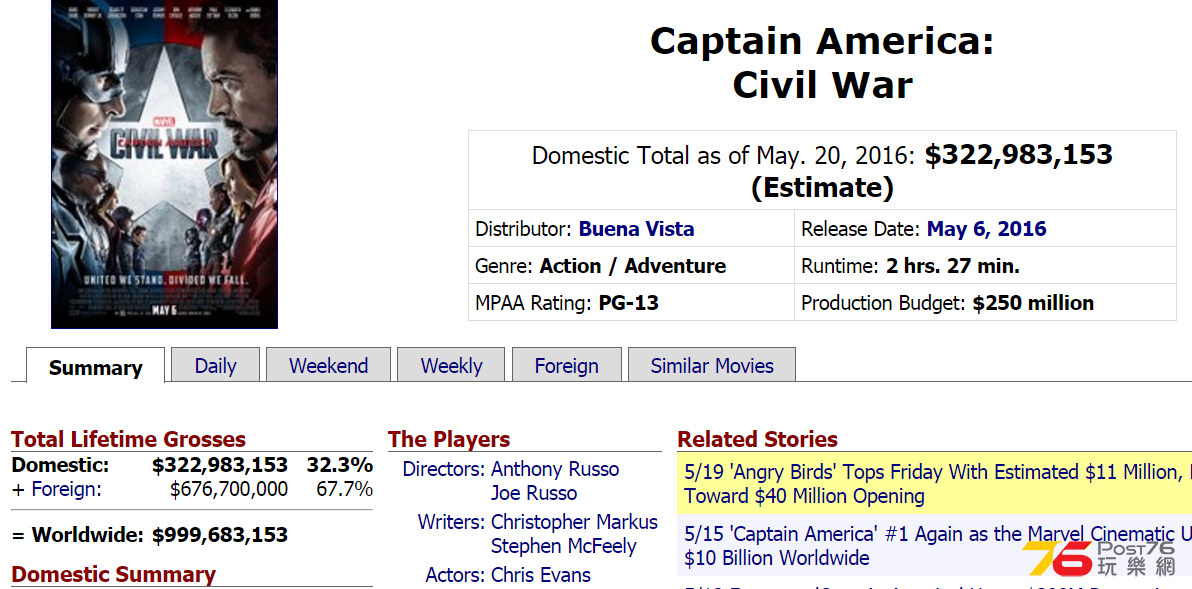This screenshot has width=1192, height=589.
Task: View the Similar Movies tab
Action: click(x=712, y=365)
